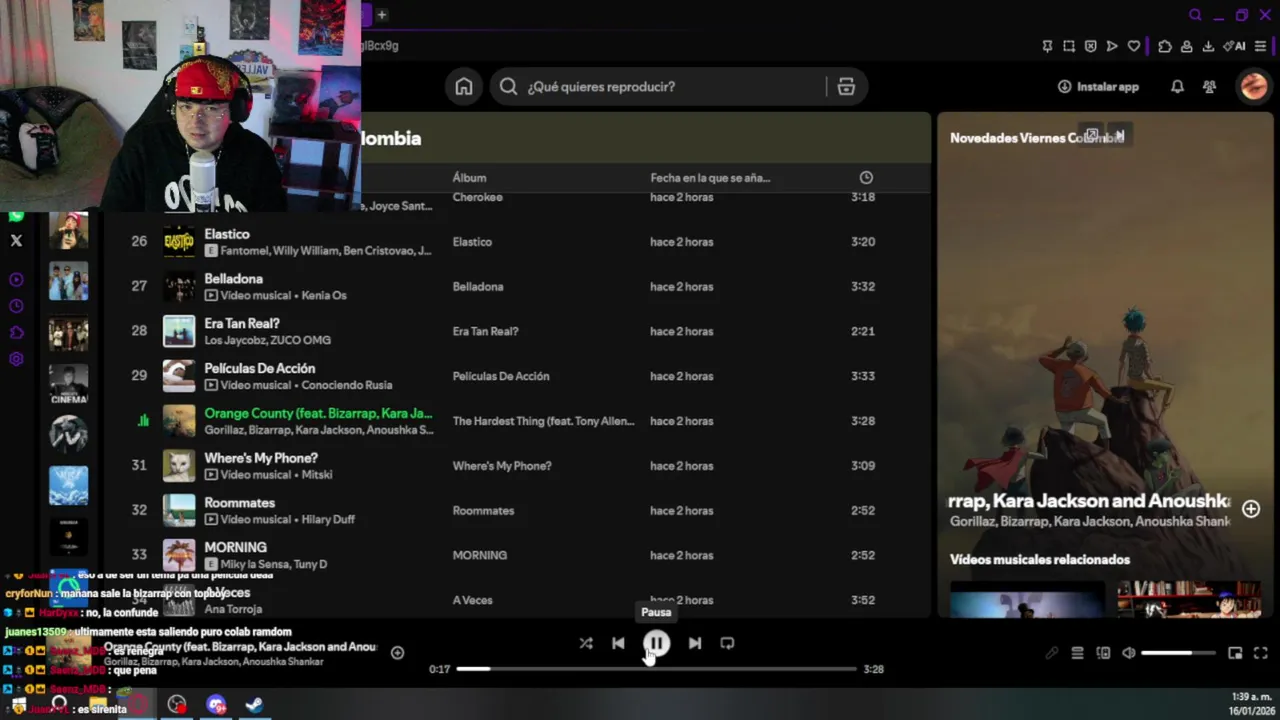The width and height of the screenshot is (1280, 720).
Task: Click Where's My Phone? cat cover thumbnail
Action: tap(179, 466)
